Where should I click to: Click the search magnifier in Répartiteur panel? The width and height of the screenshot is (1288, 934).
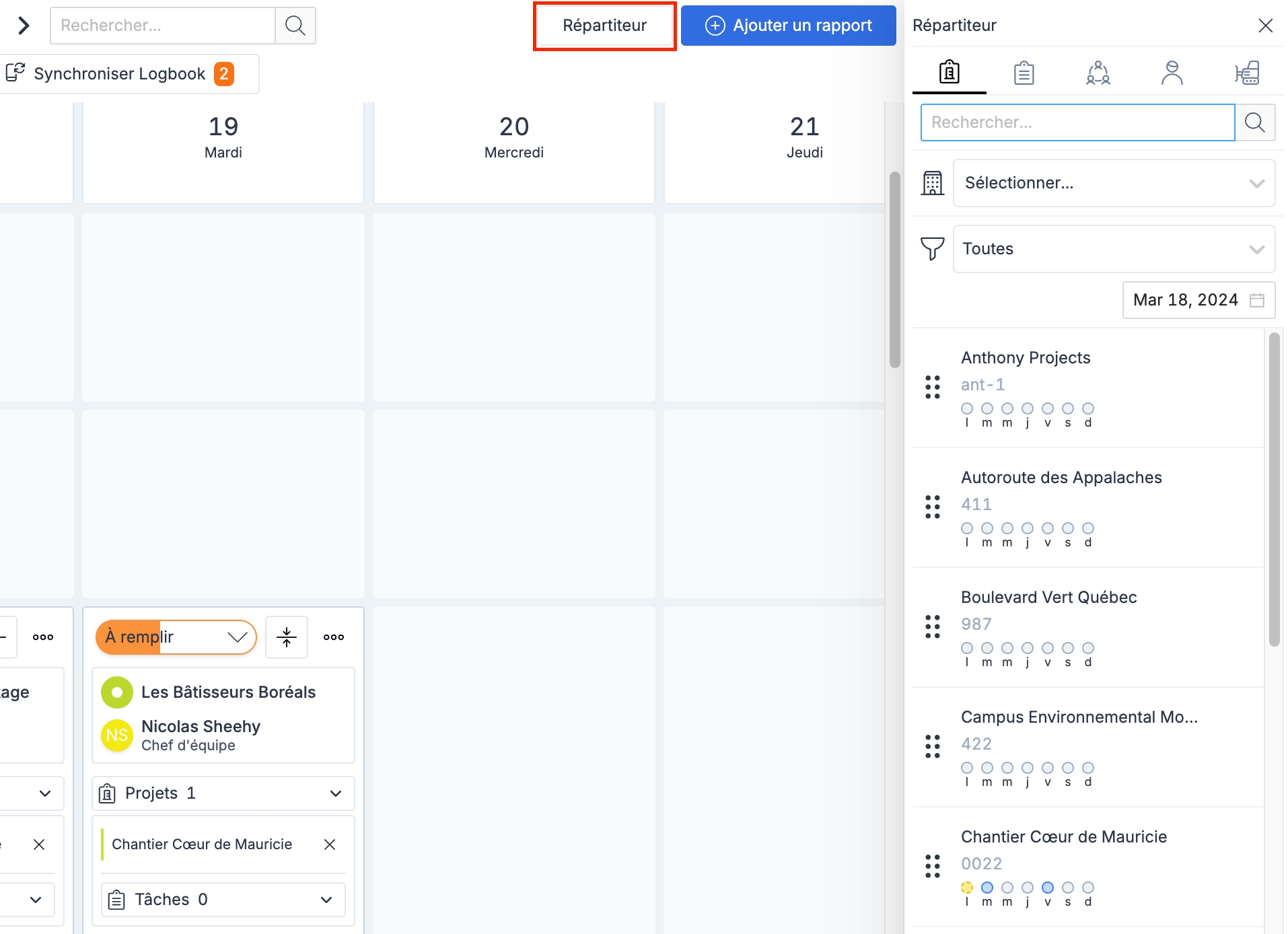1254,122
